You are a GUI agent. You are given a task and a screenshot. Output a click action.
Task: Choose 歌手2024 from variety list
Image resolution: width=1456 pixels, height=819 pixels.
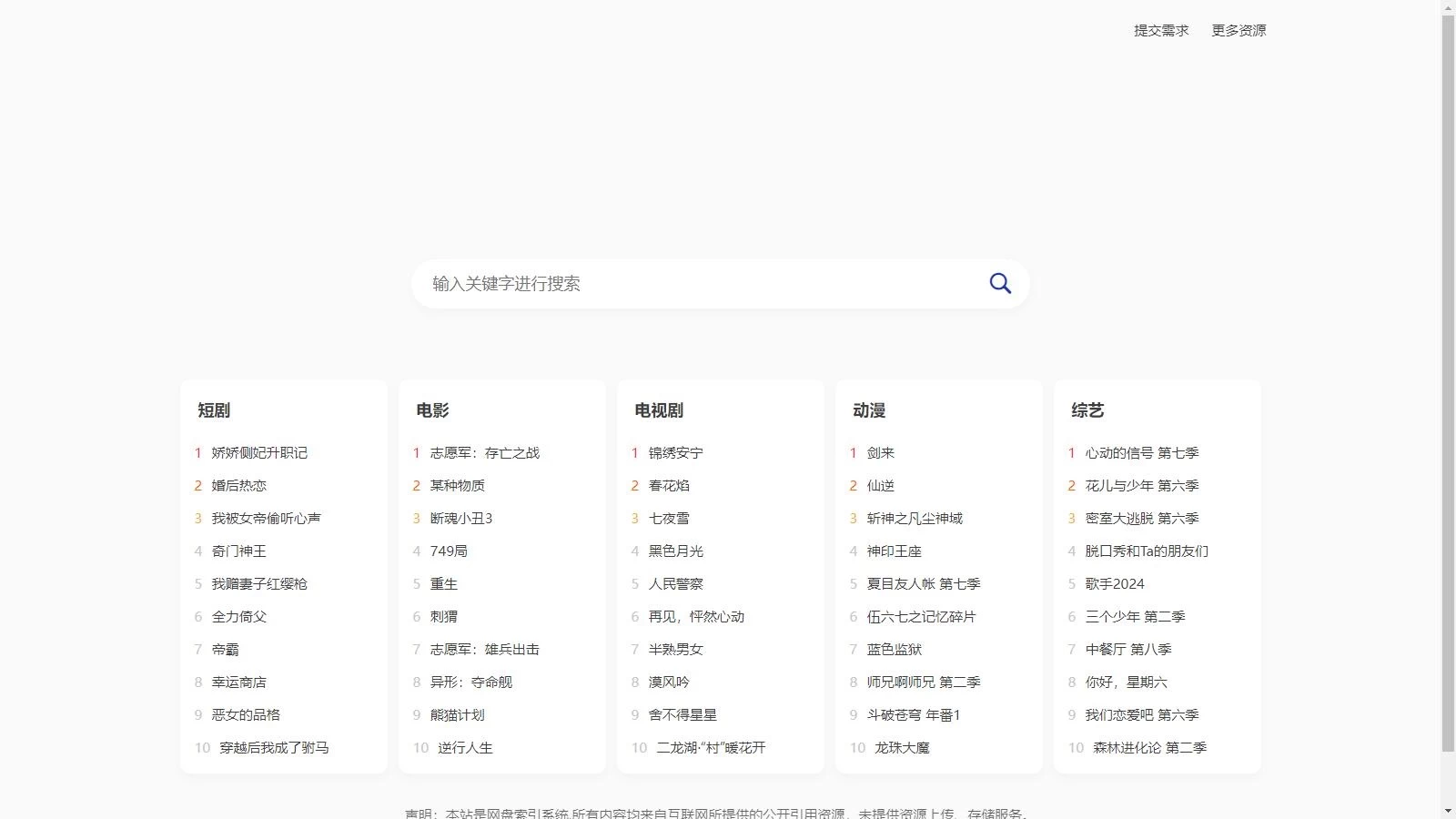pos(1114,584)
